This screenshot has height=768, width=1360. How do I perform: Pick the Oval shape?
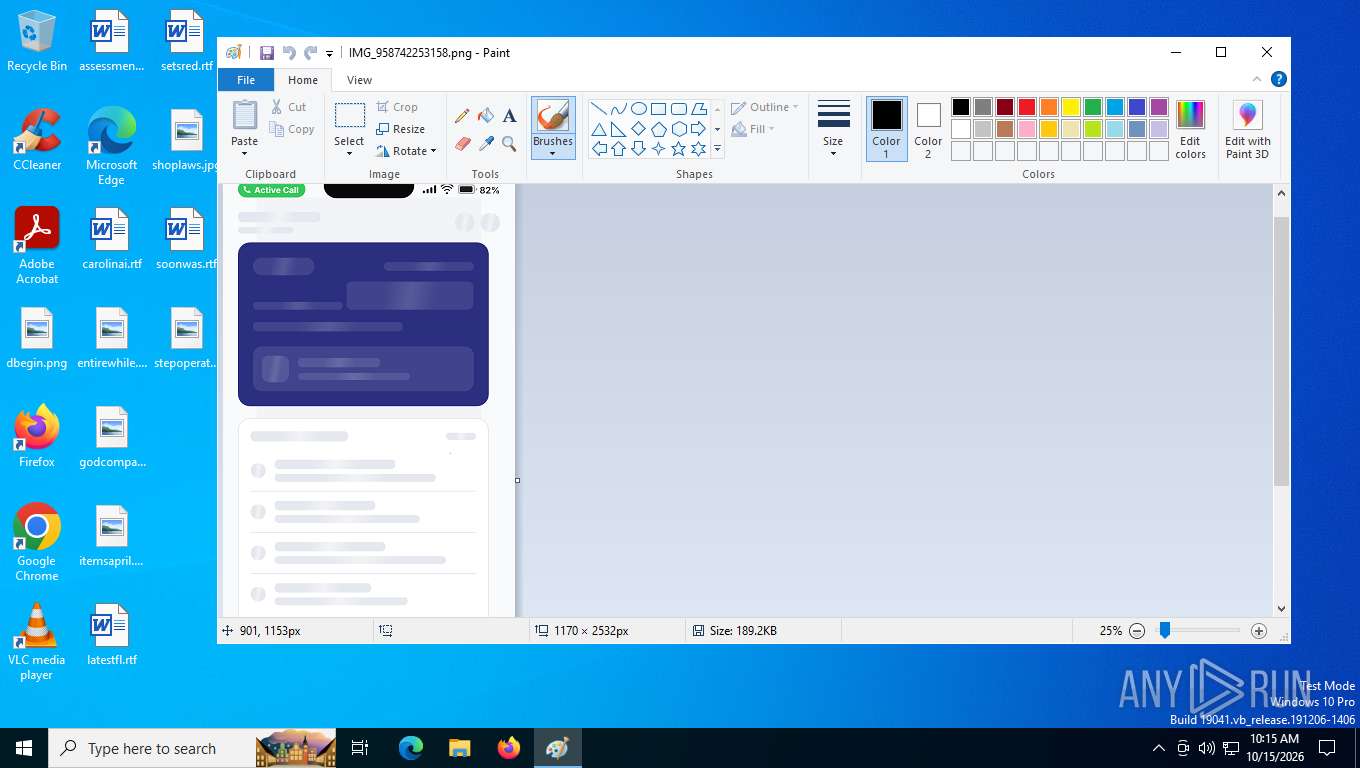click(638, 109)
